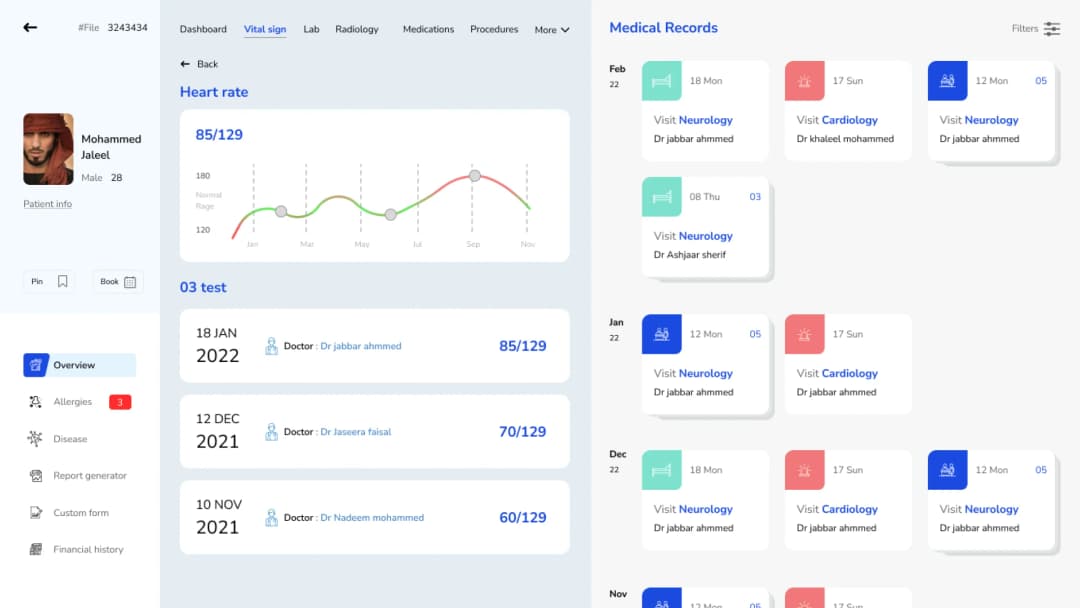Image resolution: width=1080 pixels, height=608 pixels.
Task: Open the 12 DEC 2021 70/129 test card
Action: tap(375, 432)
